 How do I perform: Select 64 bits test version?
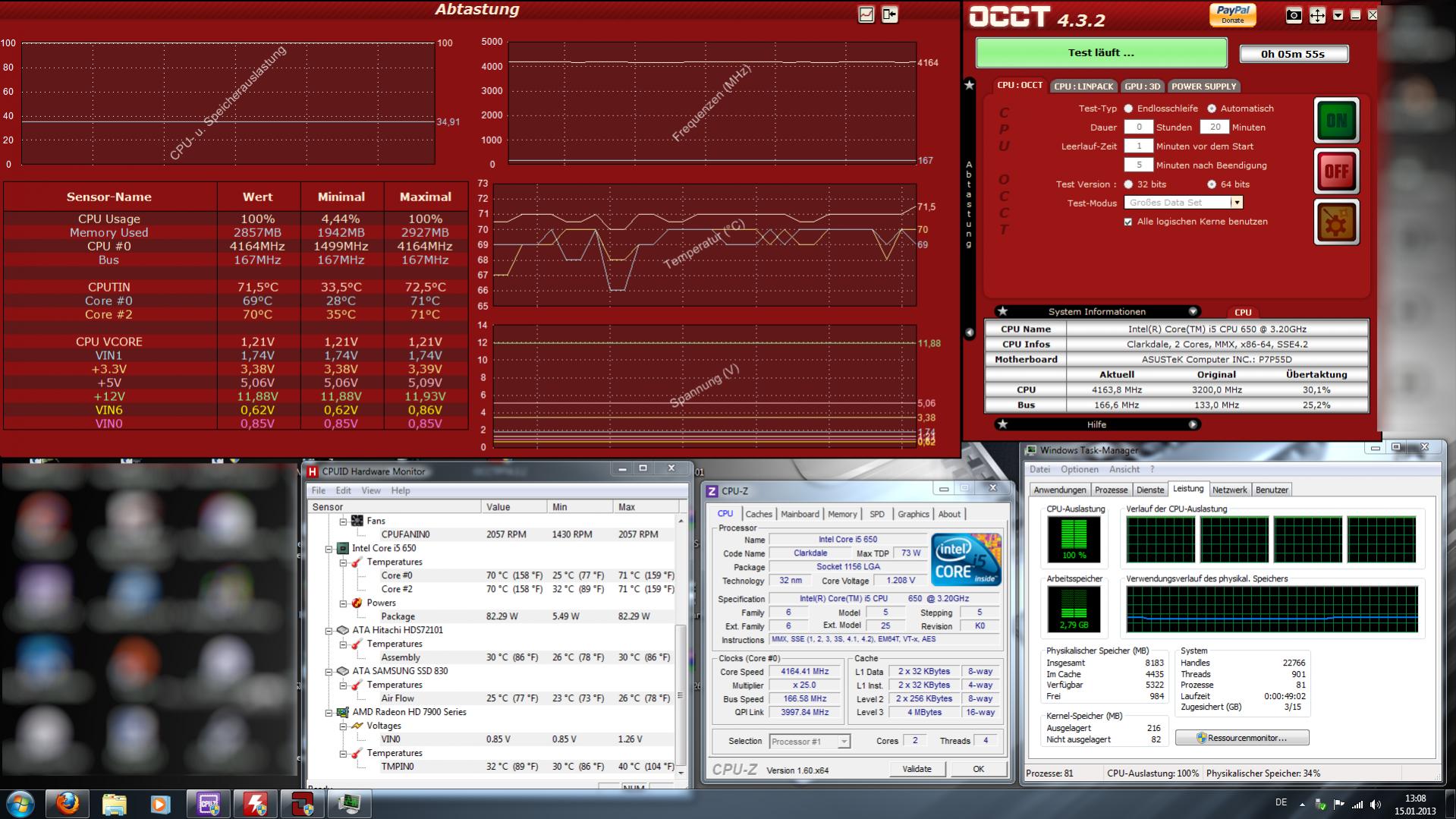tap(1212, 184)
